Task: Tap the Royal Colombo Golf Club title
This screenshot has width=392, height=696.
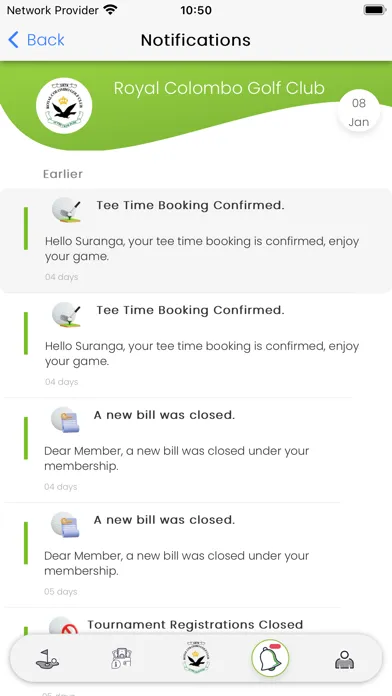Action: point(219,88)
